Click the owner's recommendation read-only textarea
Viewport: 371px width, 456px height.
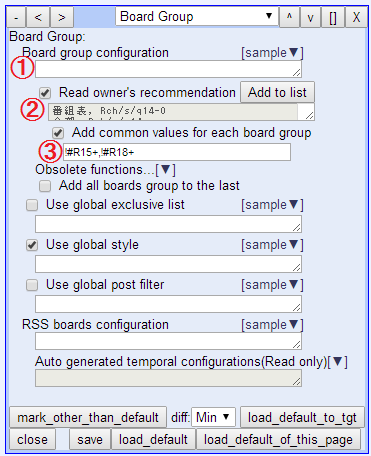[x=181, y=112]
